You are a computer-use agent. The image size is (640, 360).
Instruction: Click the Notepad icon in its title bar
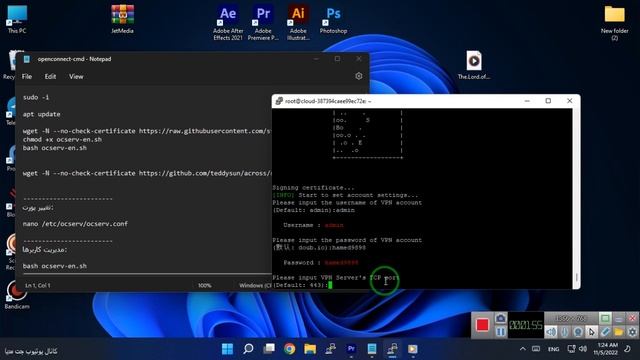(27, 59)
